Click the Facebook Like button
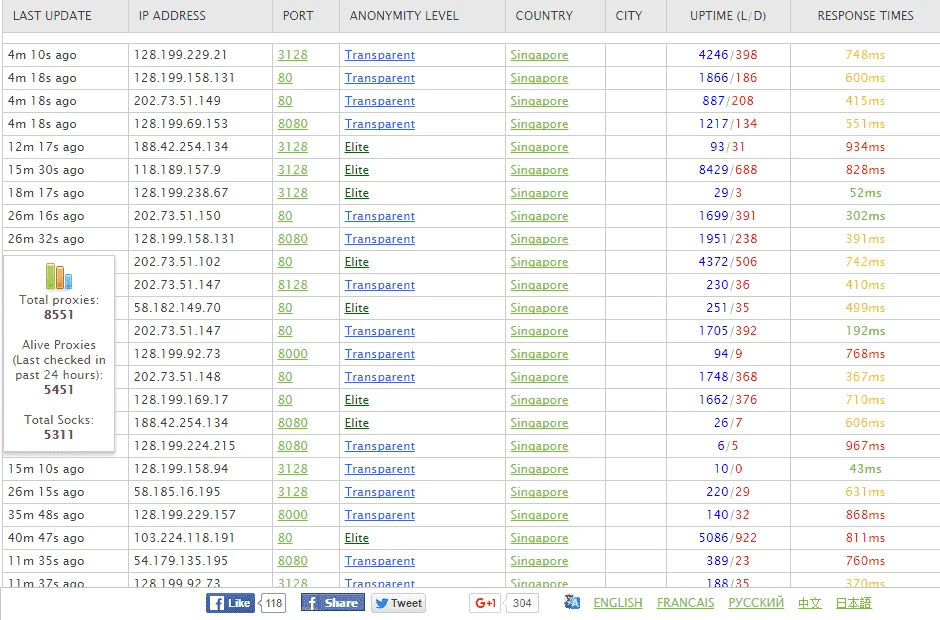 (230, 603)
